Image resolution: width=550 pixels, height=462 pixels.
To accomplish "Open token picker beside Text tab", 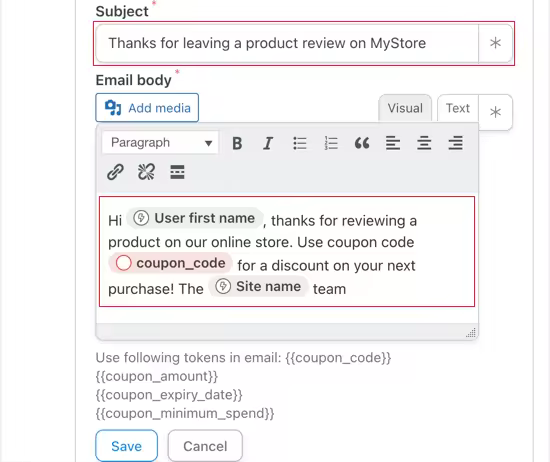I will [x=495, y=112].
